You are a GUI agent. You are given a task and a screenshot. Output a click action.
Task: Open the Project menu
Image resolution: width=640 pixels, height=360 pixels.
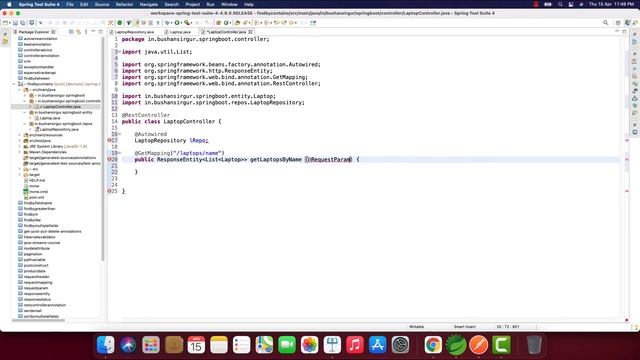pos(193,4)
